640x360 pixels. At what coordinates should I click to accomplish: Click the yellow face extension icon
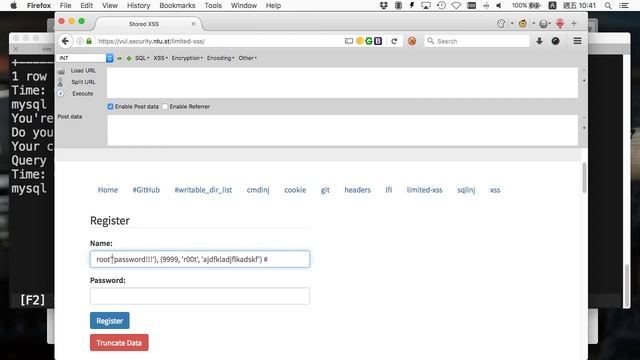[522, 24]
